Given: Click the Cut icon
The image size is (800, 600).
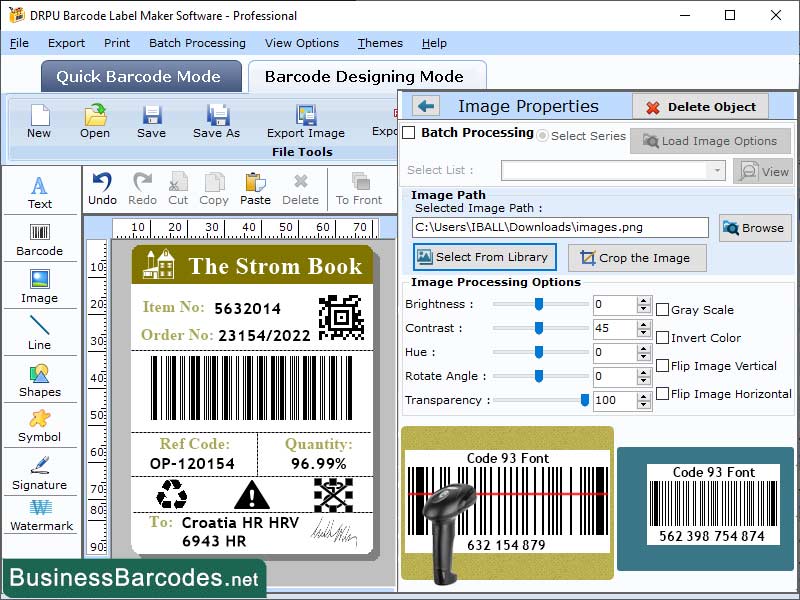Looking at the screenshot, I should (x=178, y=189).
